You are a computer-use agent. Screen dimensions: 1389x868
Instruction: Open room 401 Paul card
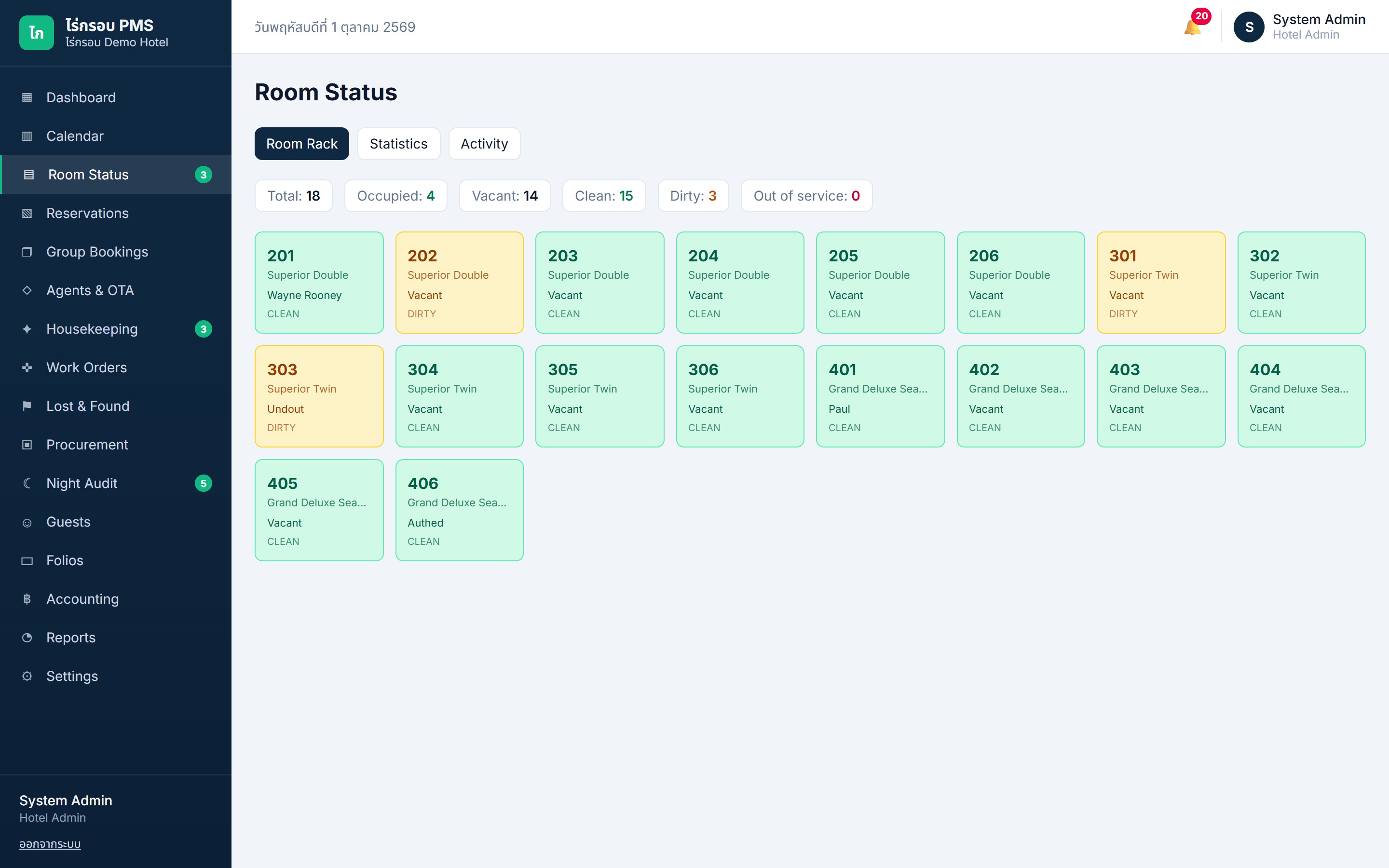coord(881,396)
